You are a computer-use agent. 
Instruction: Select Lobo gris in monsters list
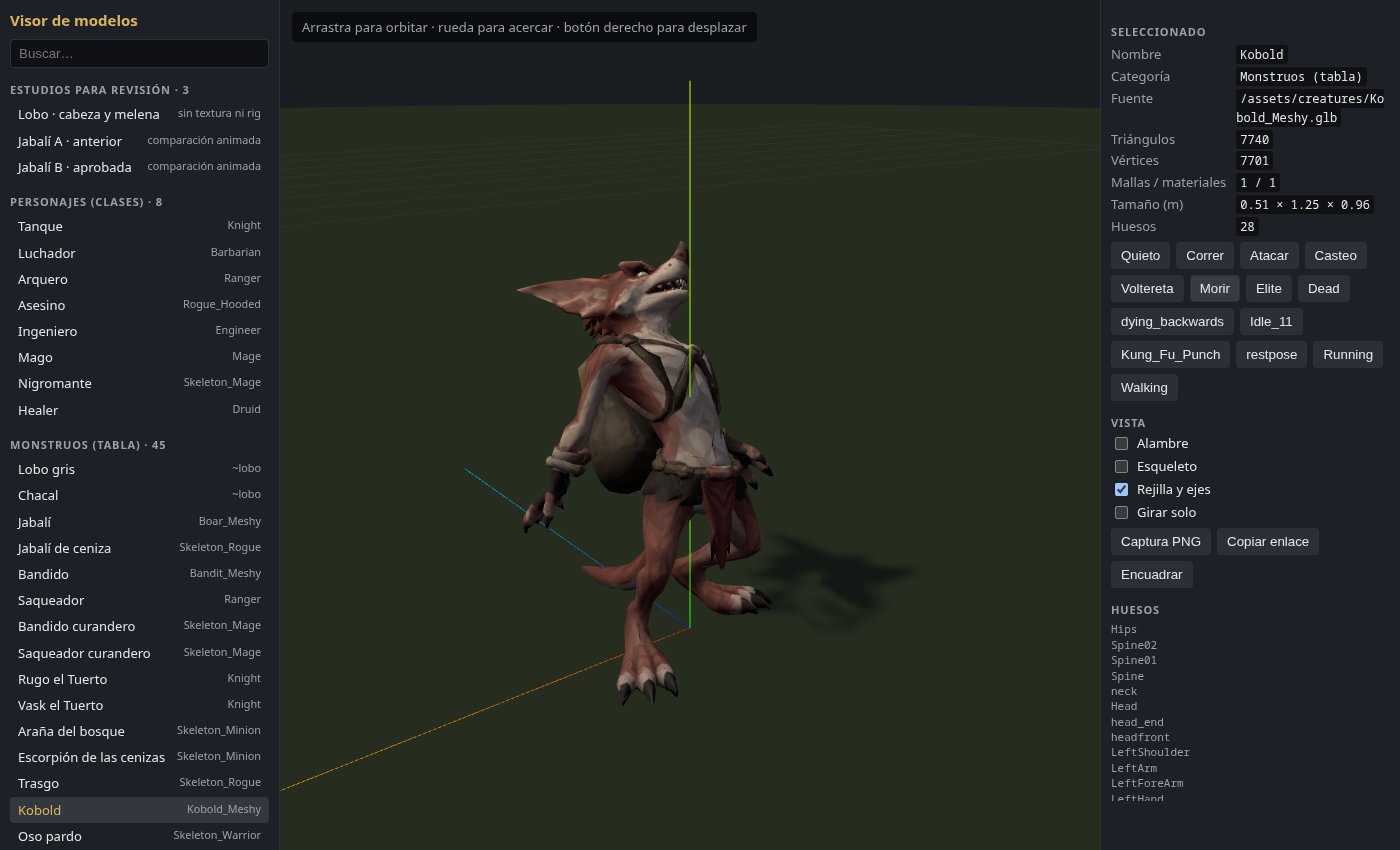[x=139, y=469]
